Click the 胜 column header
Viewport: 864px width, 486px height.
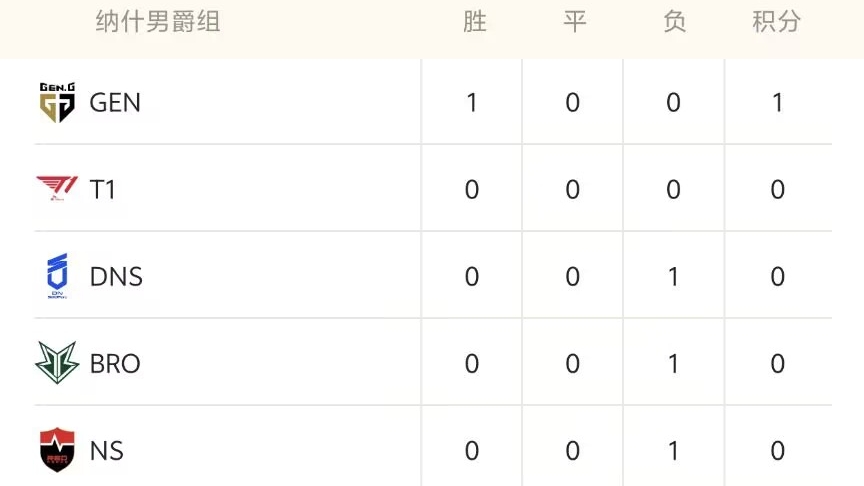click(x=474, y=22)
